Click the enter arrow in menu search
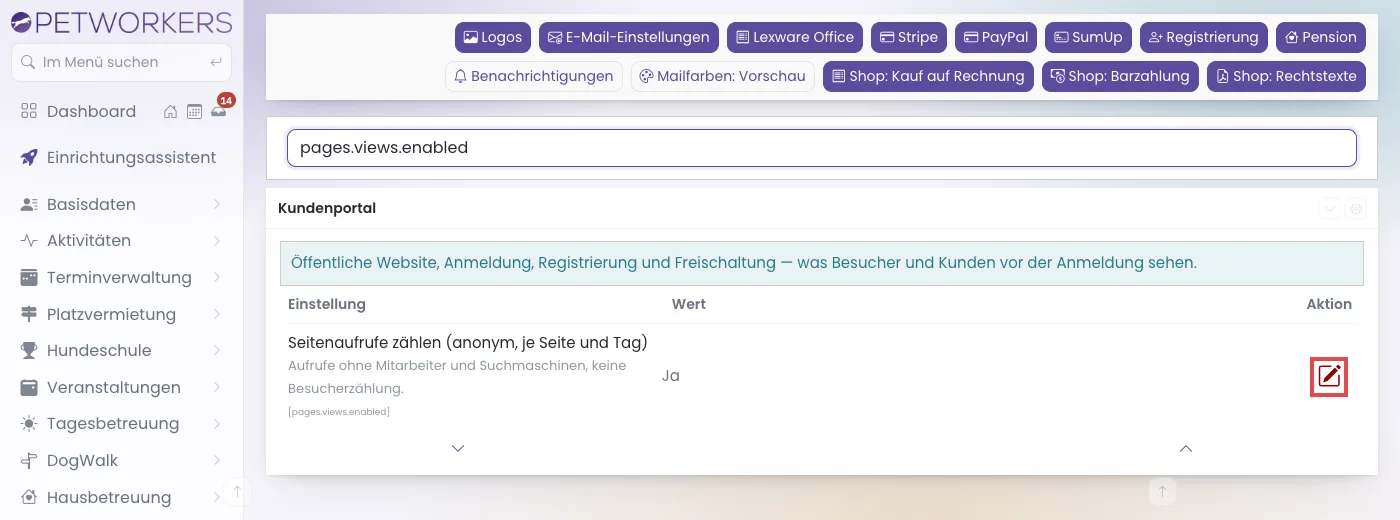 (x=216, y=62)
